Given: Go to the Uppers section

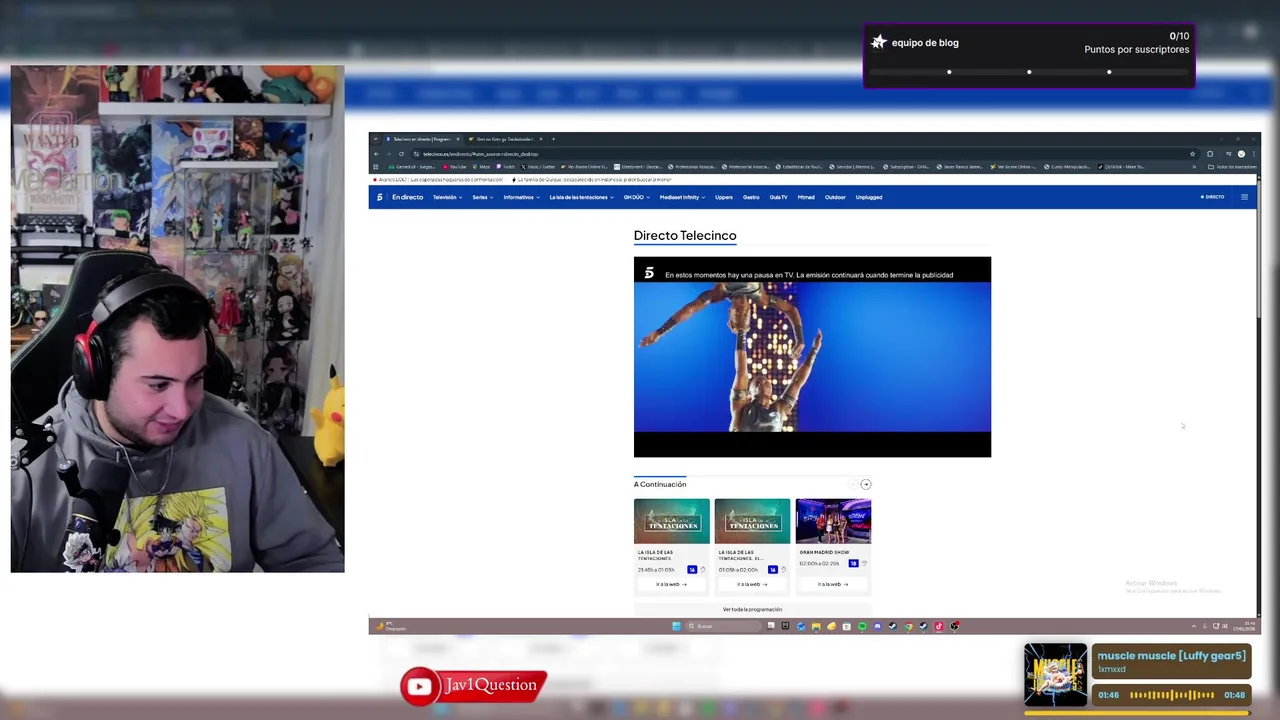Looking at the screenshot, I should pos(724,197).
